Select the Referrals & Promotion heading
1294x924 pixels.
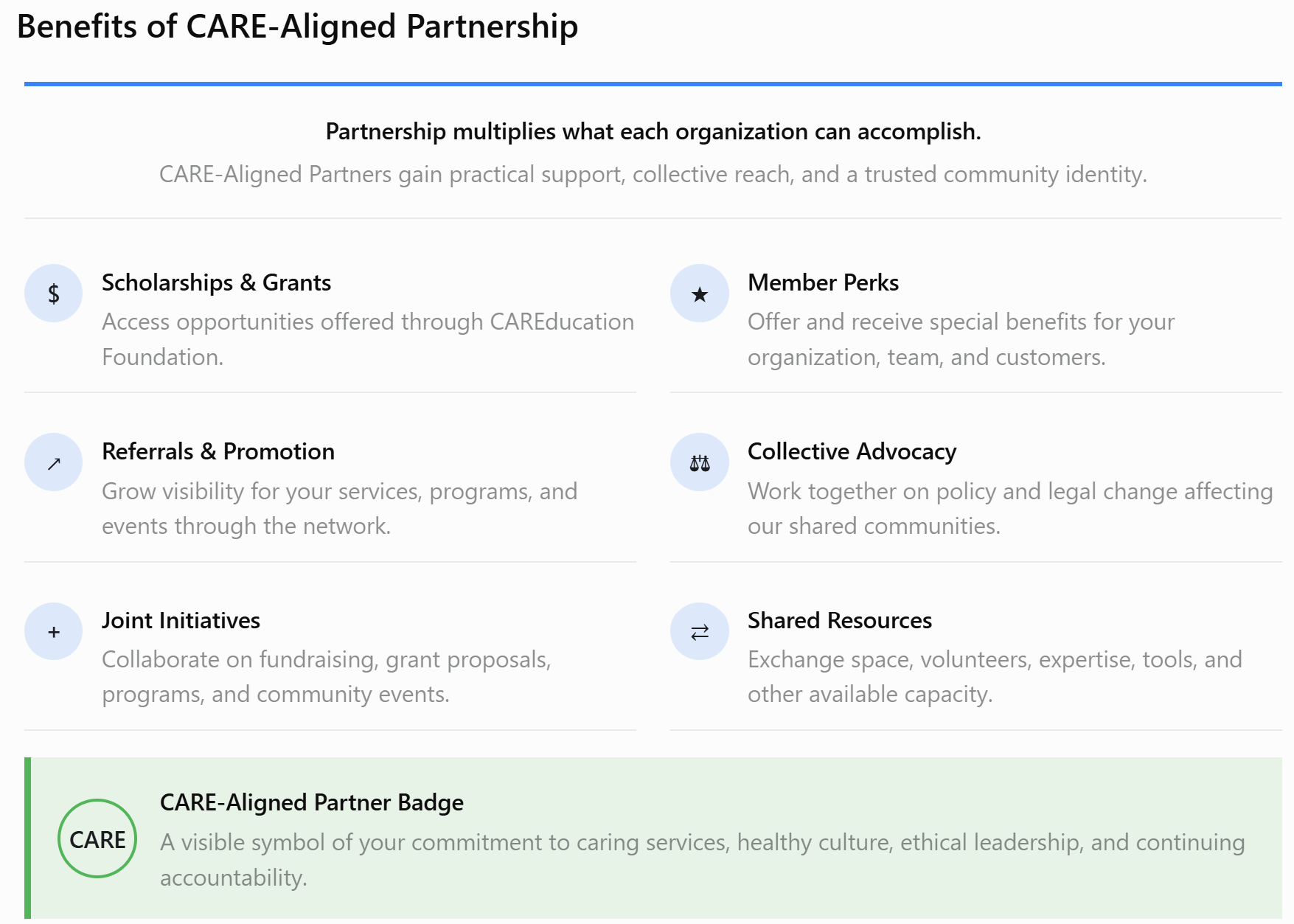[218, 451]
